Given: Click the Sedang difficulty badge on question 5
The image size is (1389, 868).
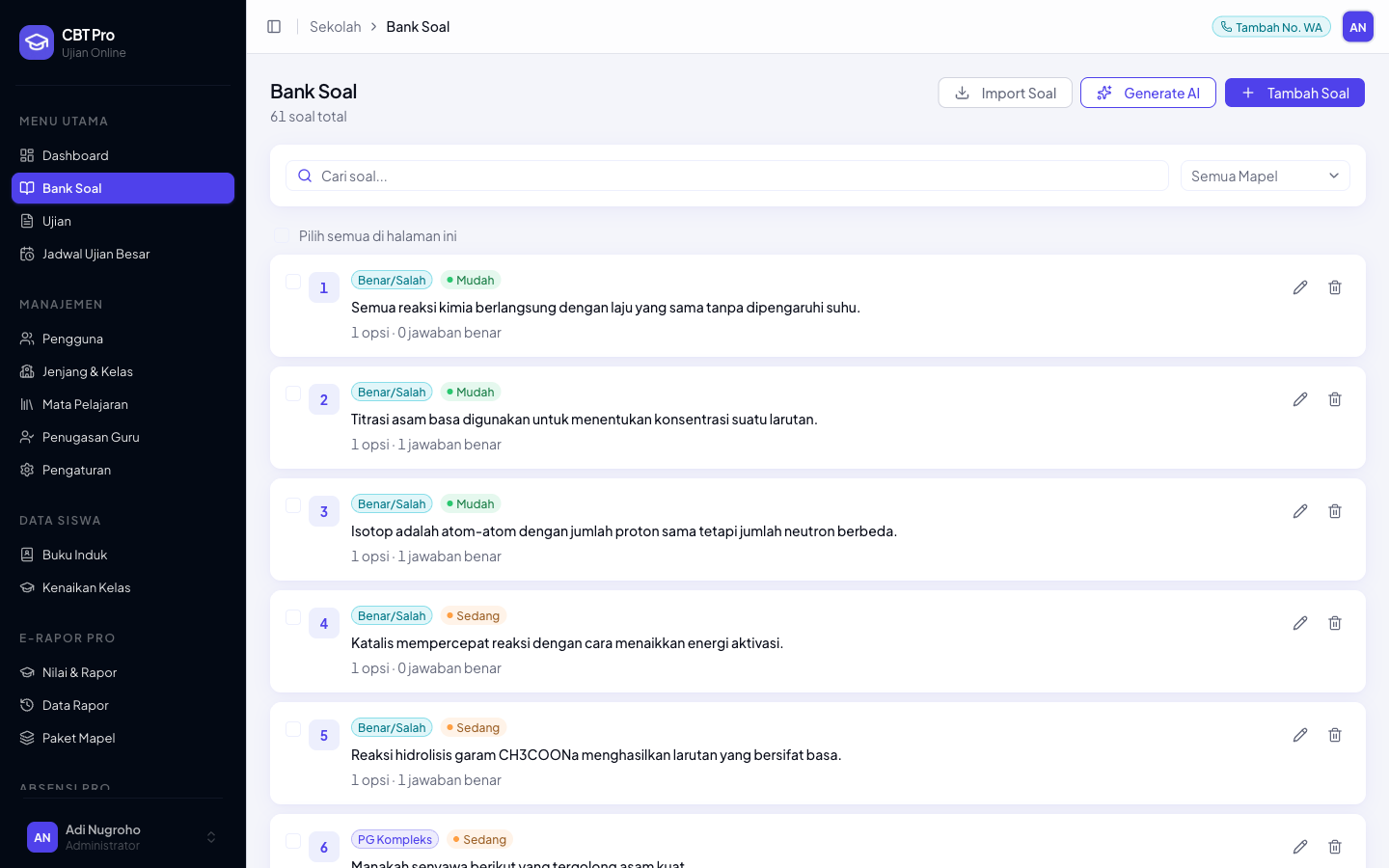Looking at the screenshot, I should pyautogui.click(x=474, y=727).
